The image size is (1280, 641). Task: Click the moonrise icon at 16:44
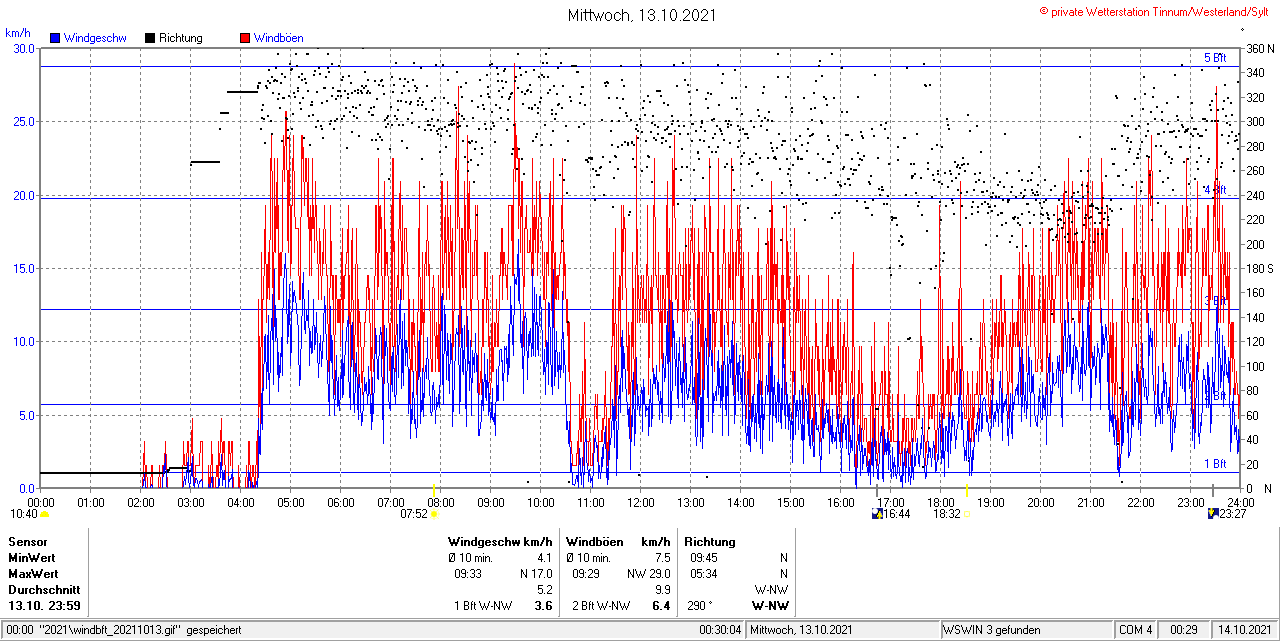coord(878,514)
